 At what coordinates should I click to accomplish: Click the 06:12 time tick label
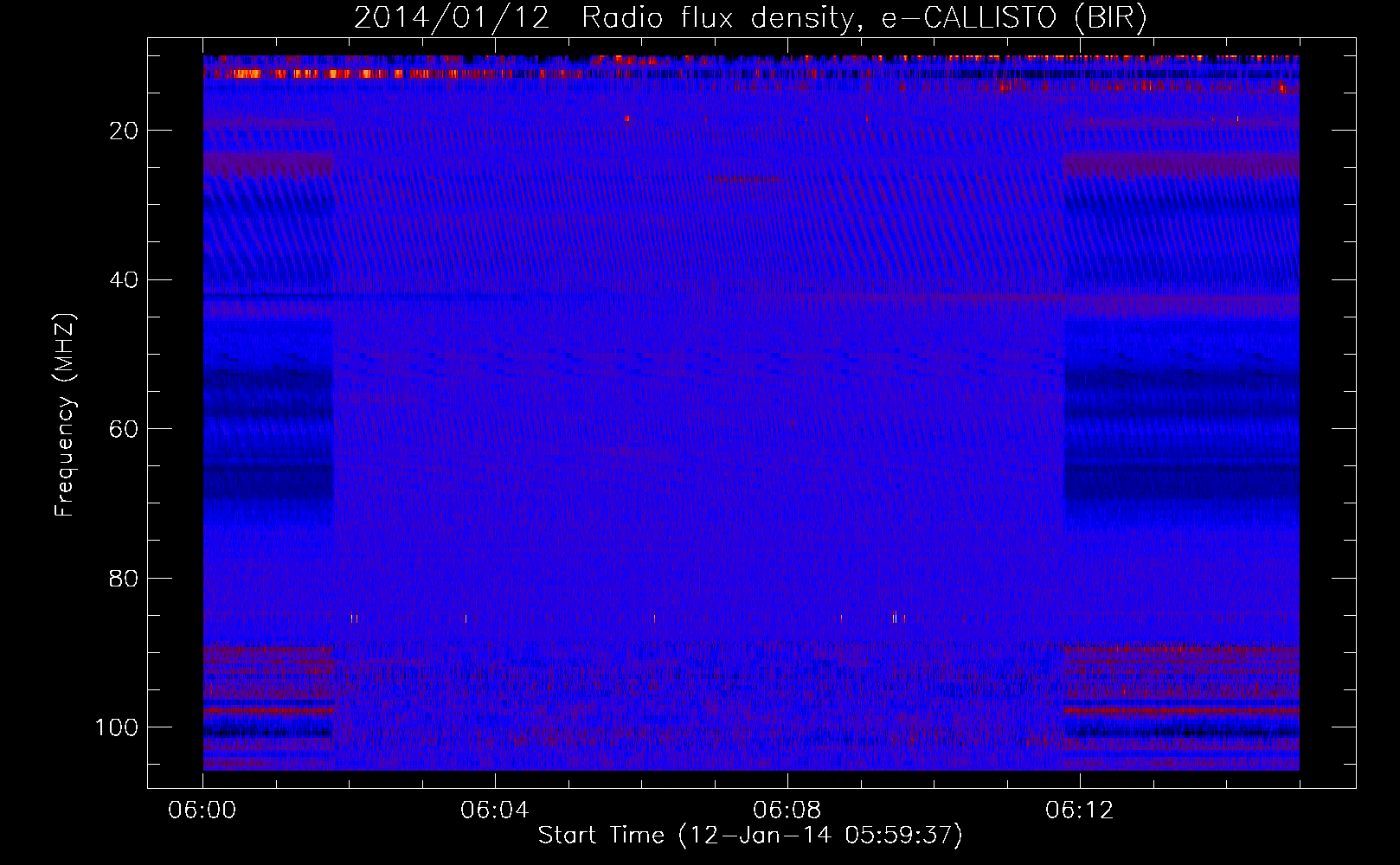(x=1080, y=811)
